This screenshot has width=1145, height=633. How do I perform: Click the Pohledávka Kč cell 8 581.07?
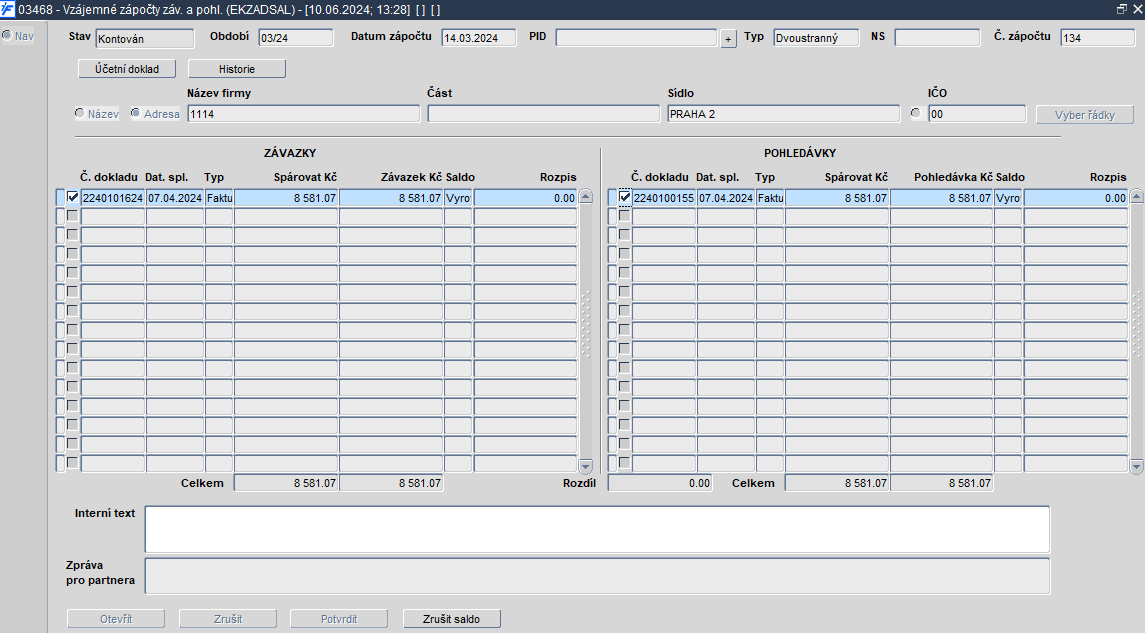click(941, 198)
